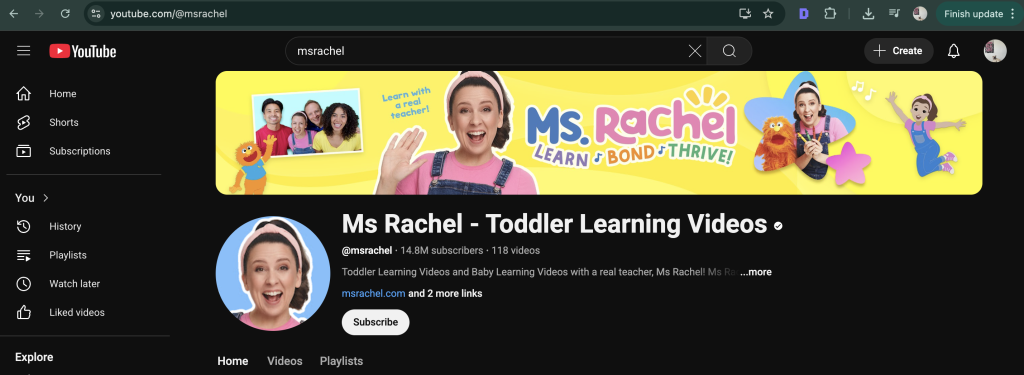Show the and 2 more links

tap(445, 293)
